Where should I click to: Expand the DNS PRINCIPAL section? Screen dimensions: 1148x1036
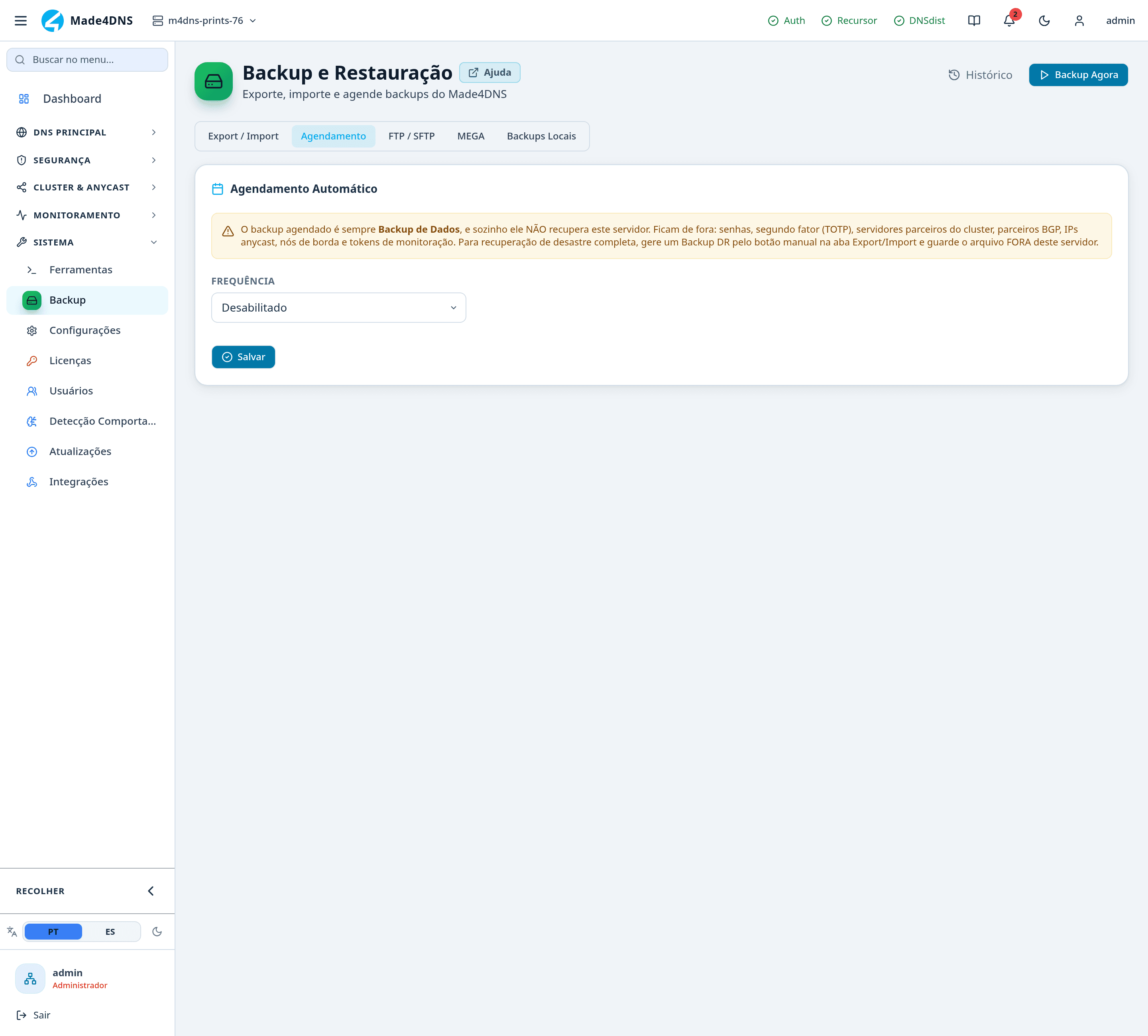pyautogui.click(x=87, y=132)
